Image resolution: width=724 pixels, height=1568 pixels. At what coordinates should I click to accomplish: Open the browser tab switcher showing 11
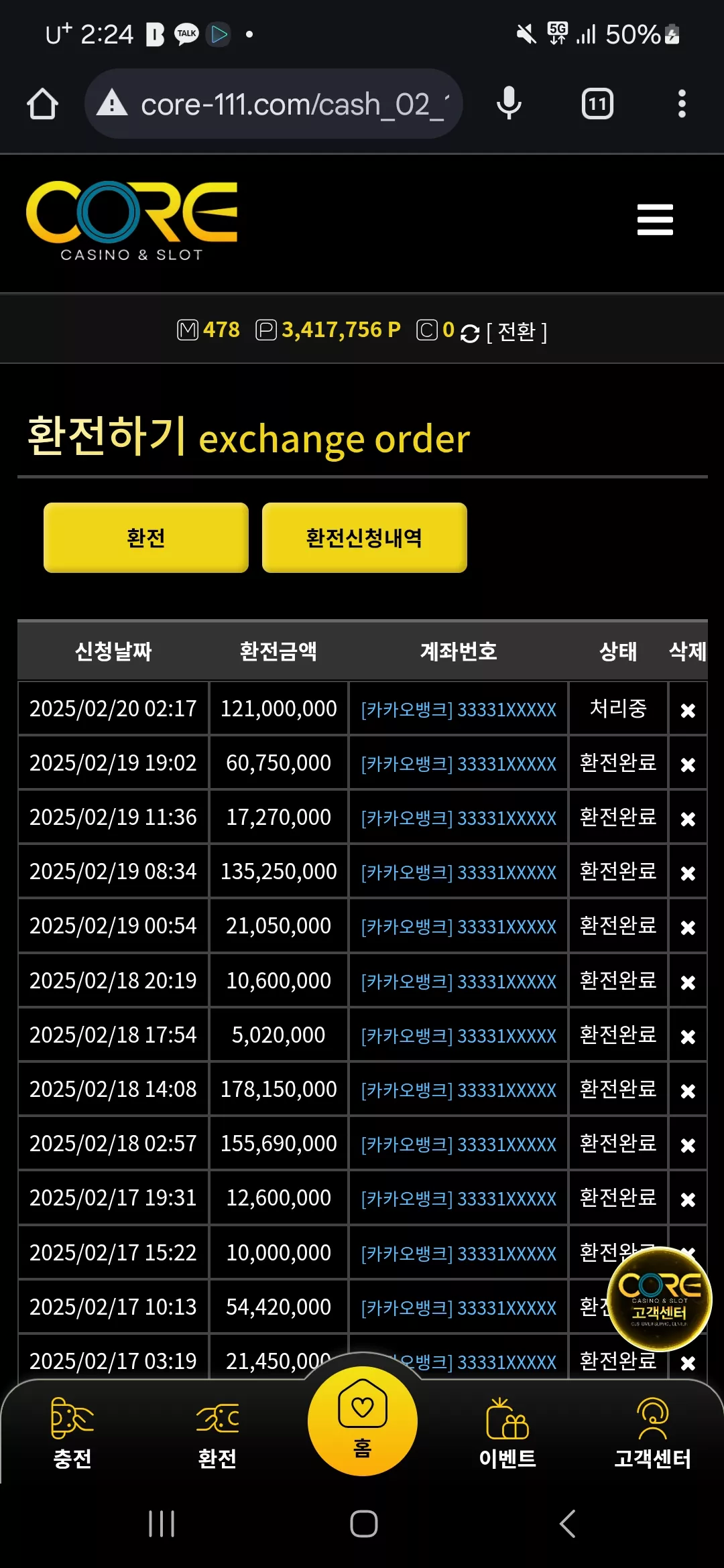click(x=597, y=104)
